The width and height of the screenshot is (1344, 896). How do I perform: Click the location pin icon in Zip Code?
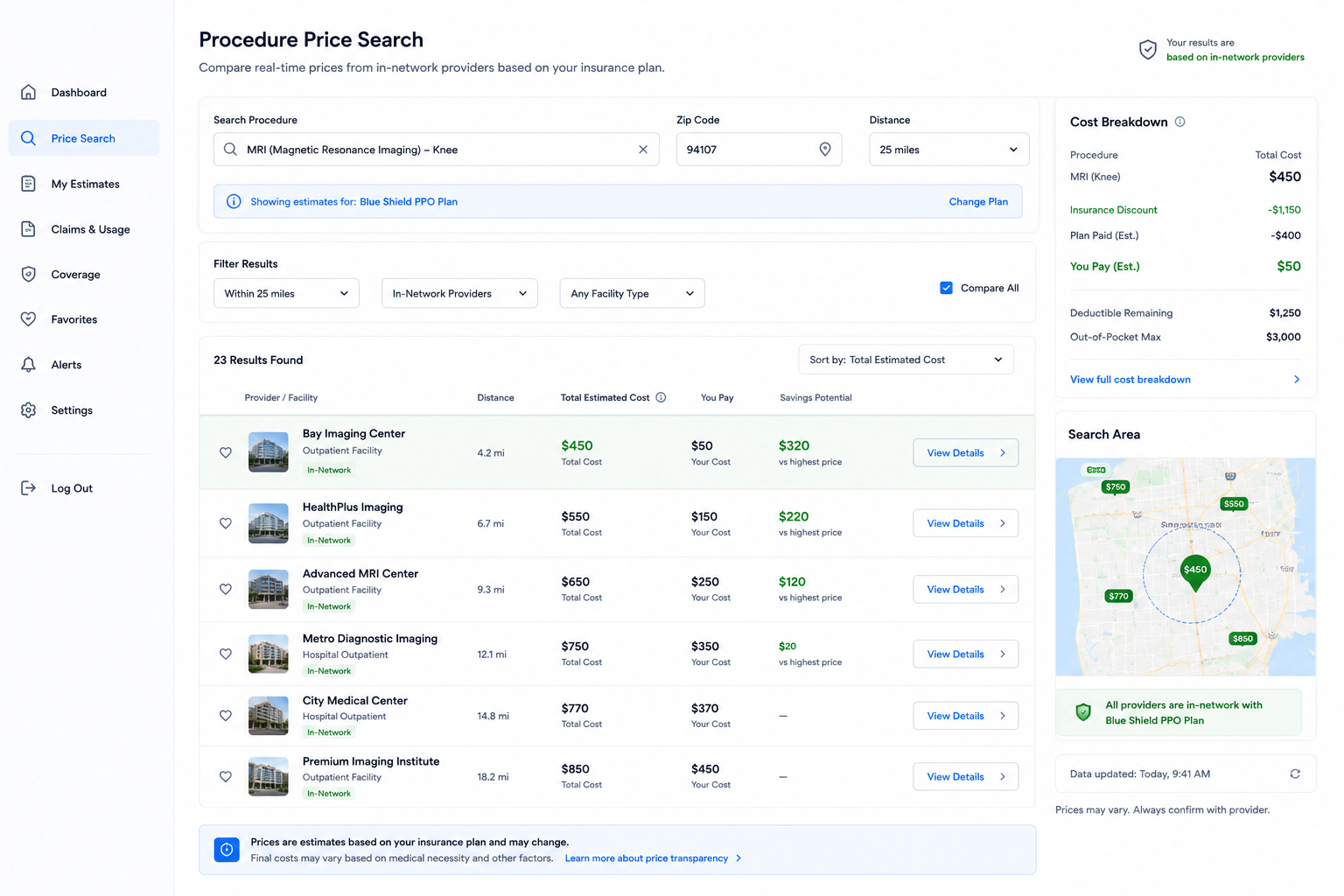(x=825, y=150)
